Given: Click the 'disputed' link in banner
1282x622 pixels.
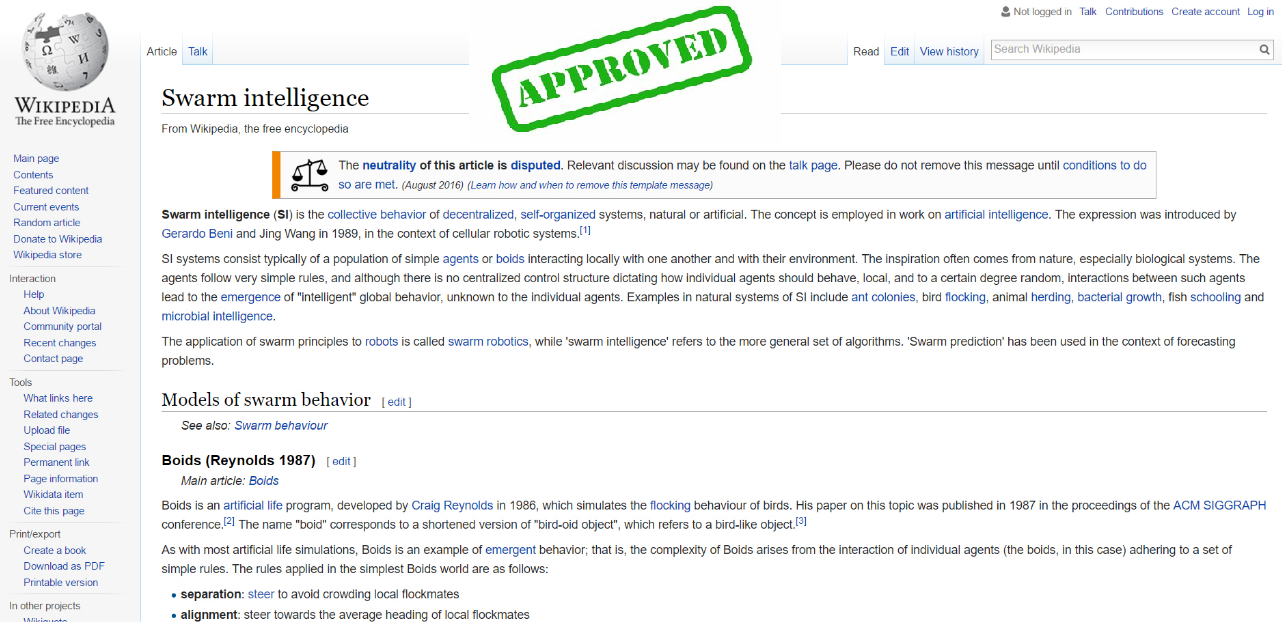Looking at the screenshot, I should [x=536, y=166].
